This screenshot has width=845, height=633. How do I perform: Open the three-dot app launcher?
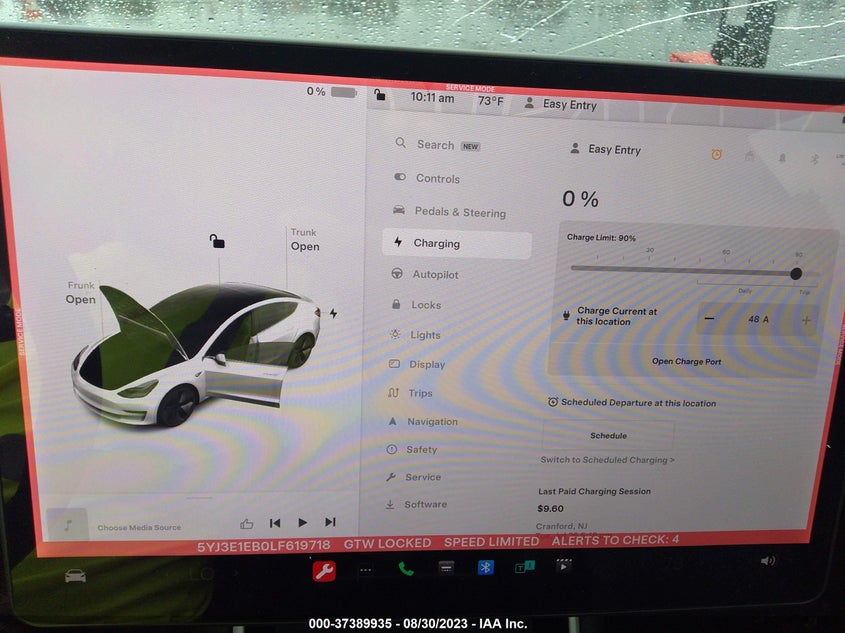(366, 570)
